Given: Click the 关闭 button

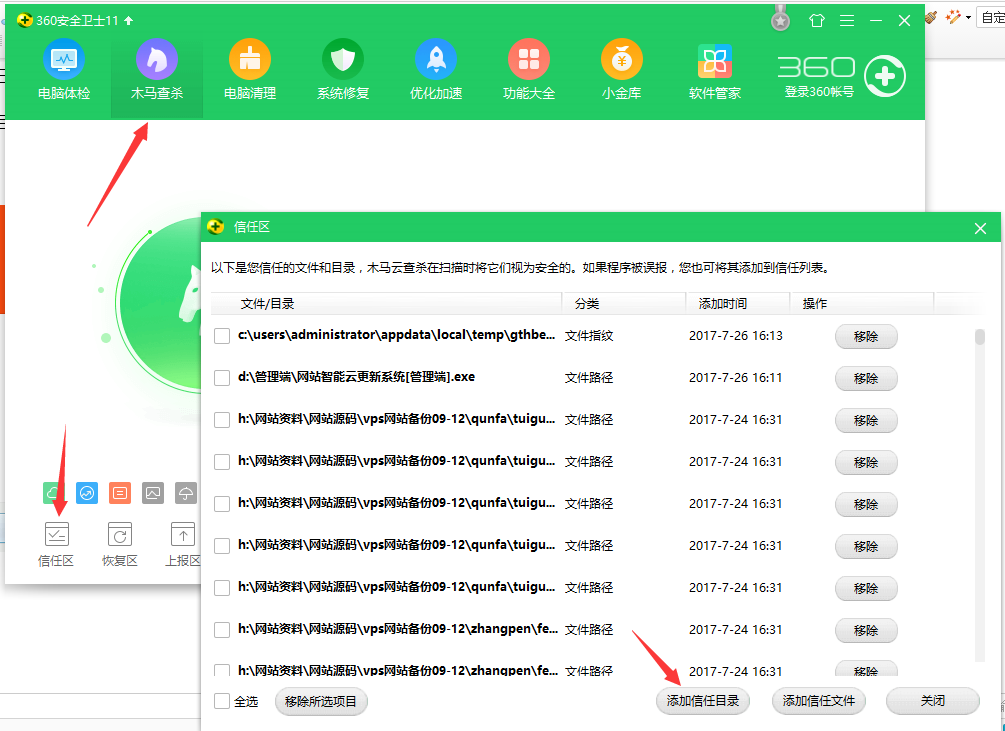Looking at the screenshot, I should pyautogui.click(x=933, y=701).
